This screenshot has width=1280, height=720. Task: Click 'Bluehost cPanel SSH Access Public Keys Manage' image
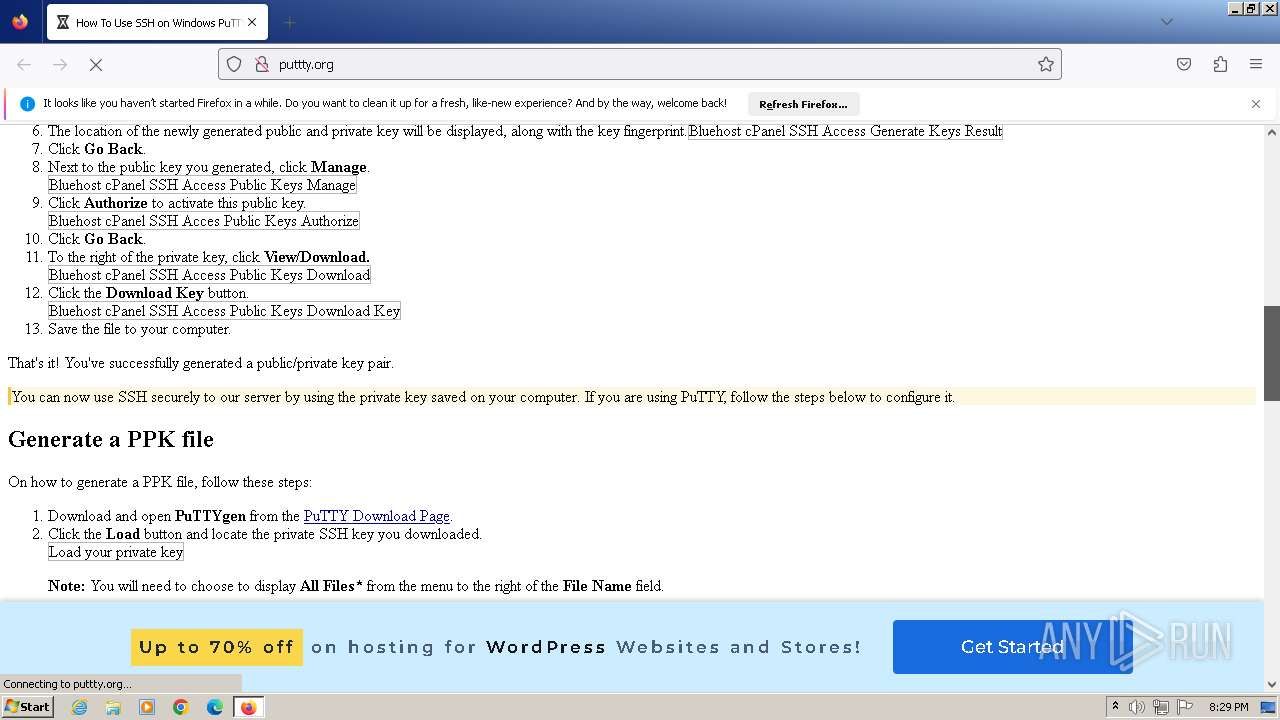coord(202,185)
